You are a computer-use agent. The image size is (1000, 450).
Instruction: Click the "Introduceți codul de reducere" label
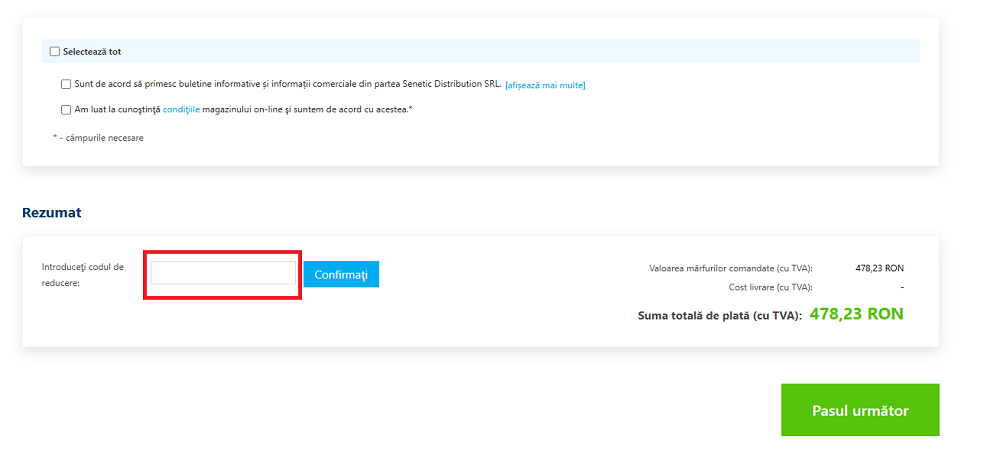pyautogui.click(x=83, y=274)
